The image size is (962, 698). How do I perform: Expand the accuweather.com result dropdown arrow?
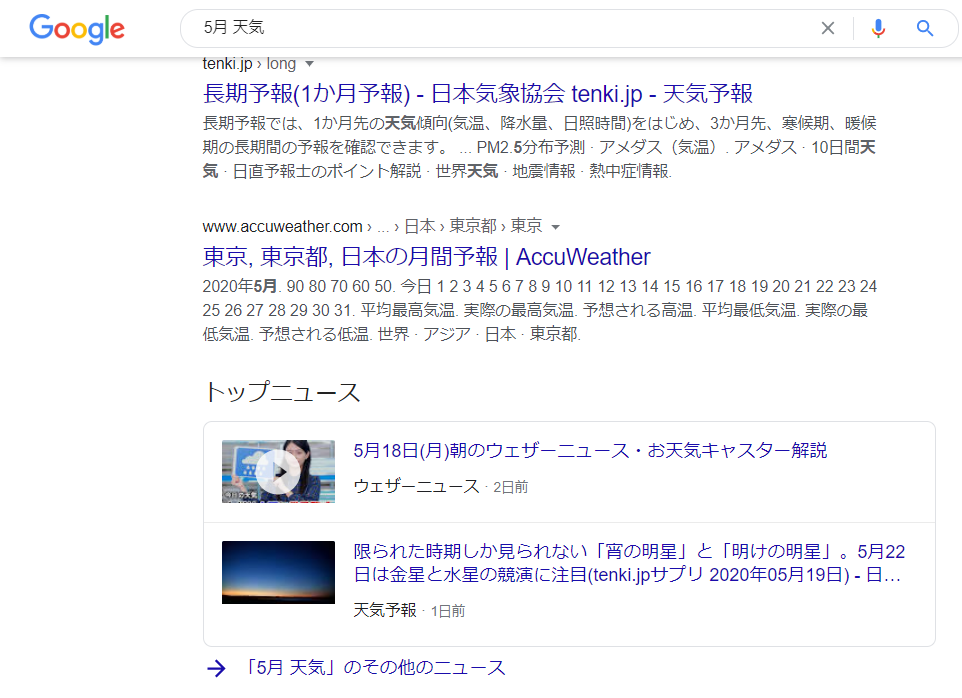[x=556, y=227]
